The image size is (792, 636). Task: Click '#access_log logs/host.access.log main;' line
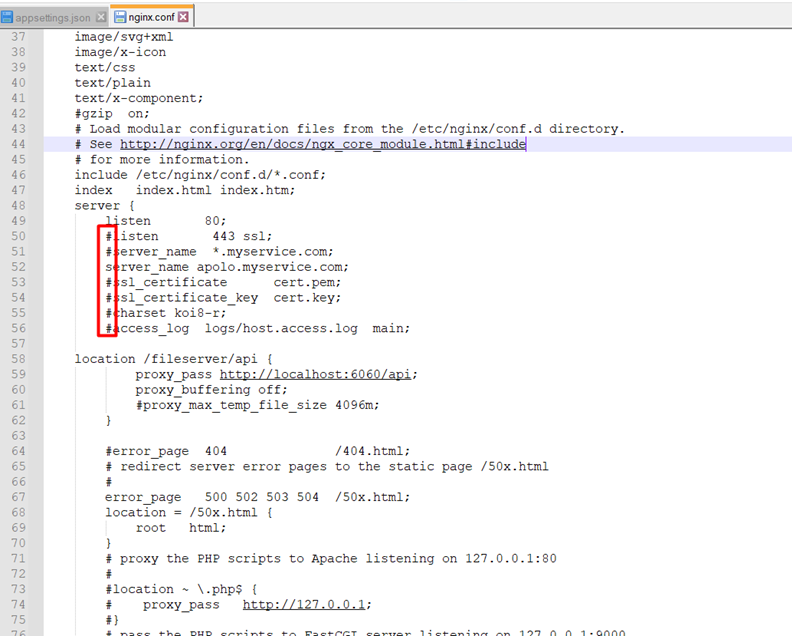tap(258, 328)
